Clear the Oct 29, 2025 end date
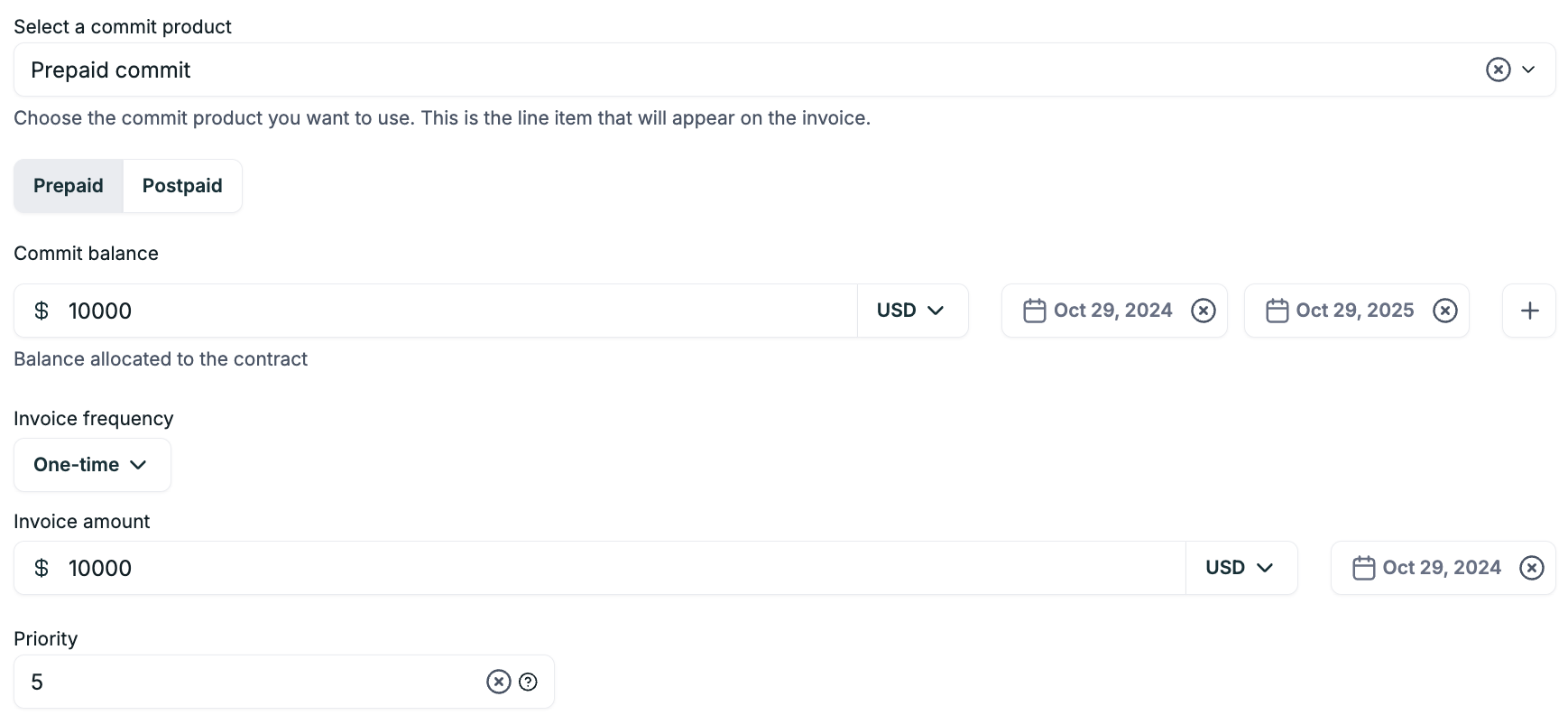Screen dimensions: 1568x715 coord(1445,311)
